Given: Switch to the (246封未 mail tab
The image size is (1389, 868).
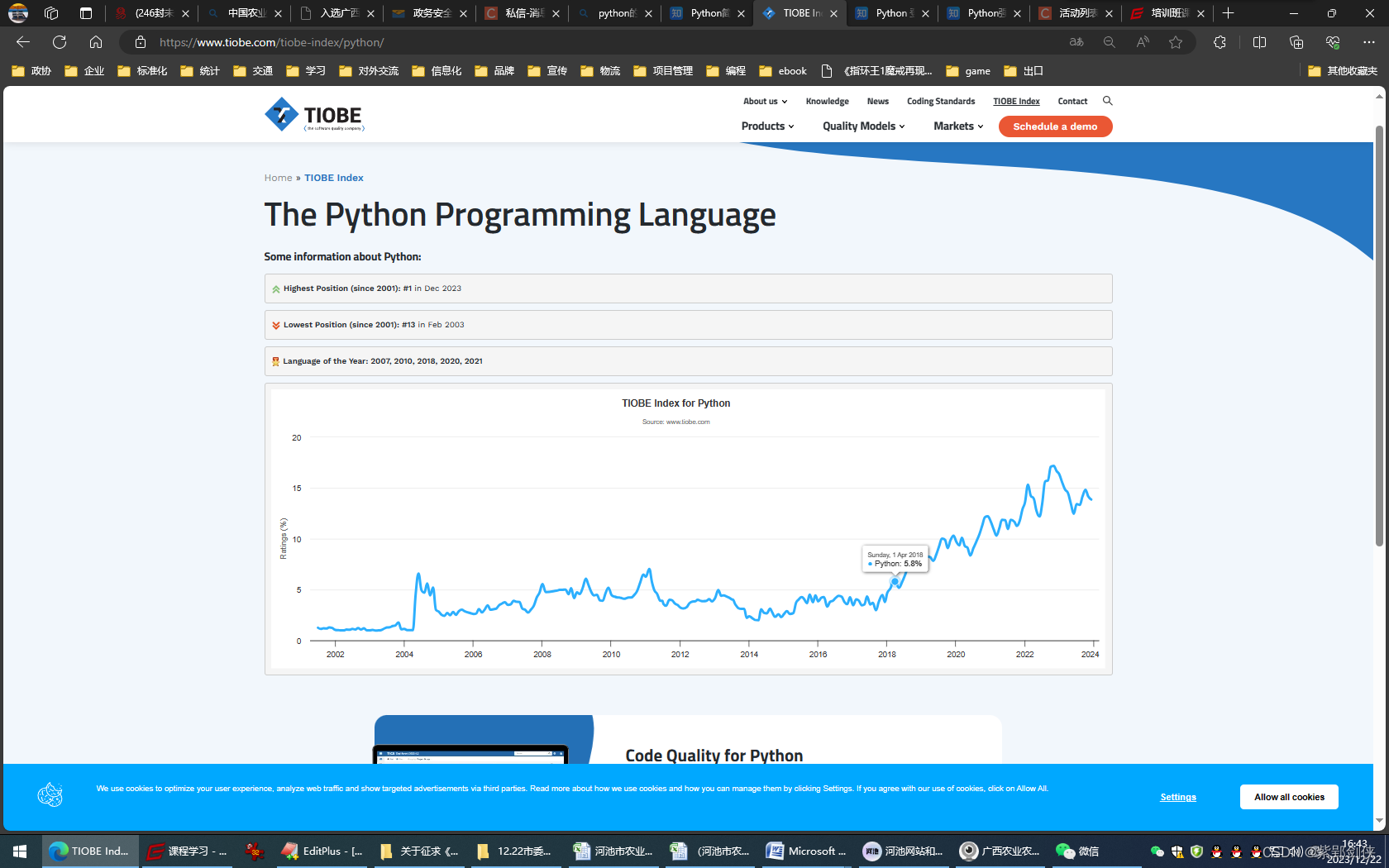Looking at the screenshot, I should 152,13.
